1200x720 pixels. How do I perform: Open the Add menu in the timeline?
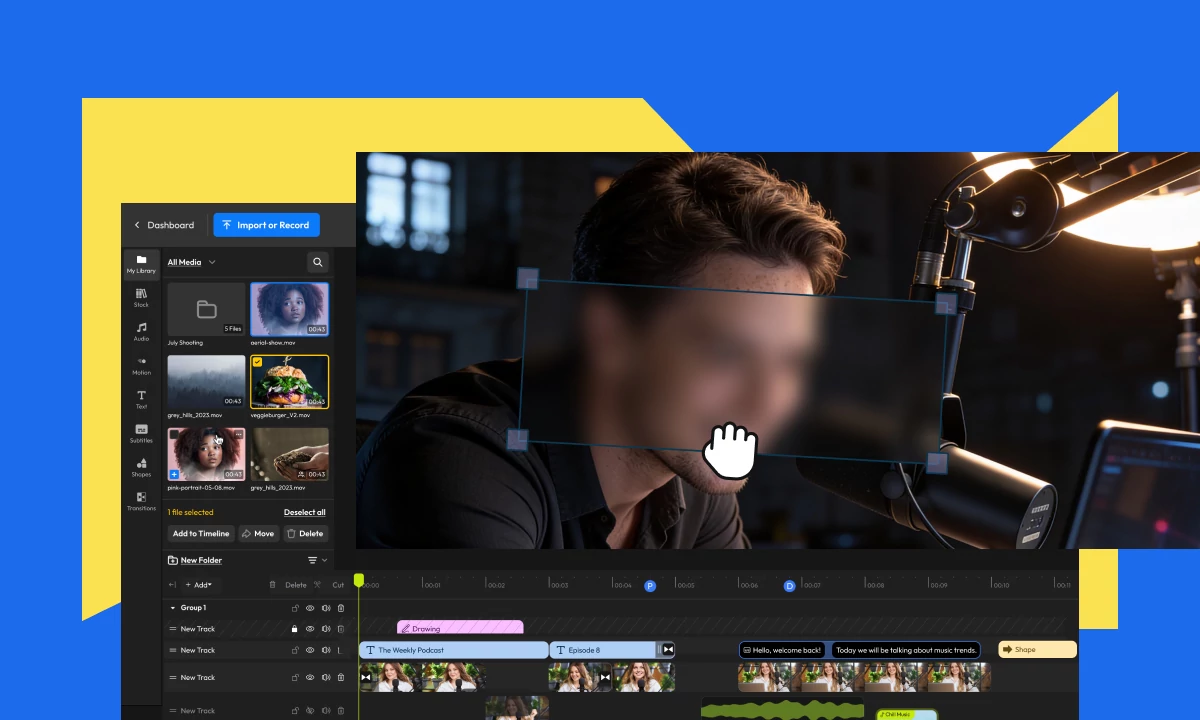click(198, 584)
